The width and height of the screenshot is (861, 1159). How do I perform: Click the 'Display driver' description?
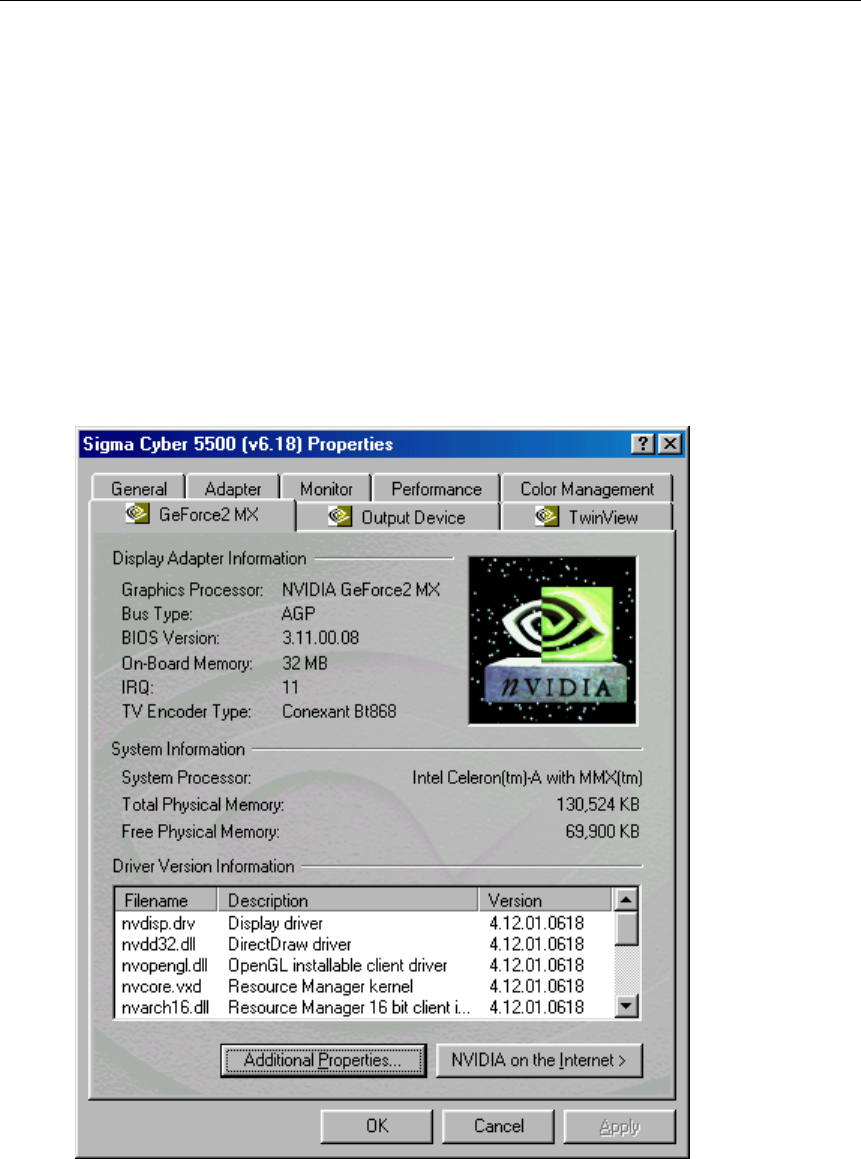click(x=275, y=923)
